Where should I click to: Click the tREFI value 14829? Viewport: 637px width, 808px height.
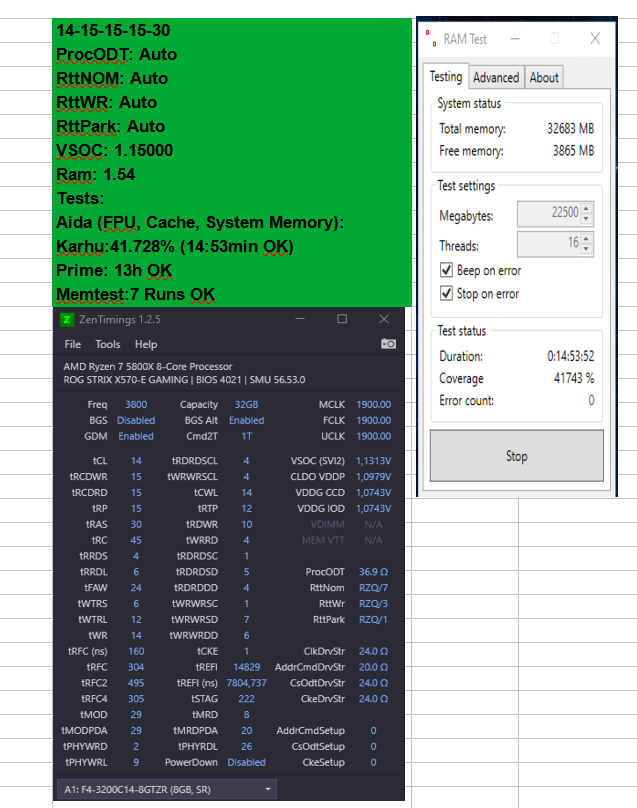tap(246, 667)
